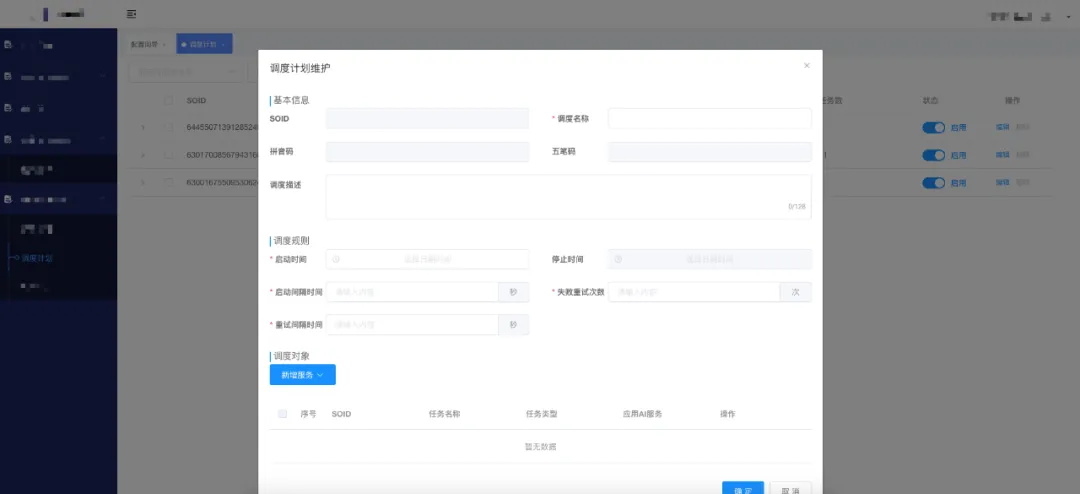Close the 调度计划维护 dialog with X
Screen dimensions: 1080x494
tap(807, 65)
